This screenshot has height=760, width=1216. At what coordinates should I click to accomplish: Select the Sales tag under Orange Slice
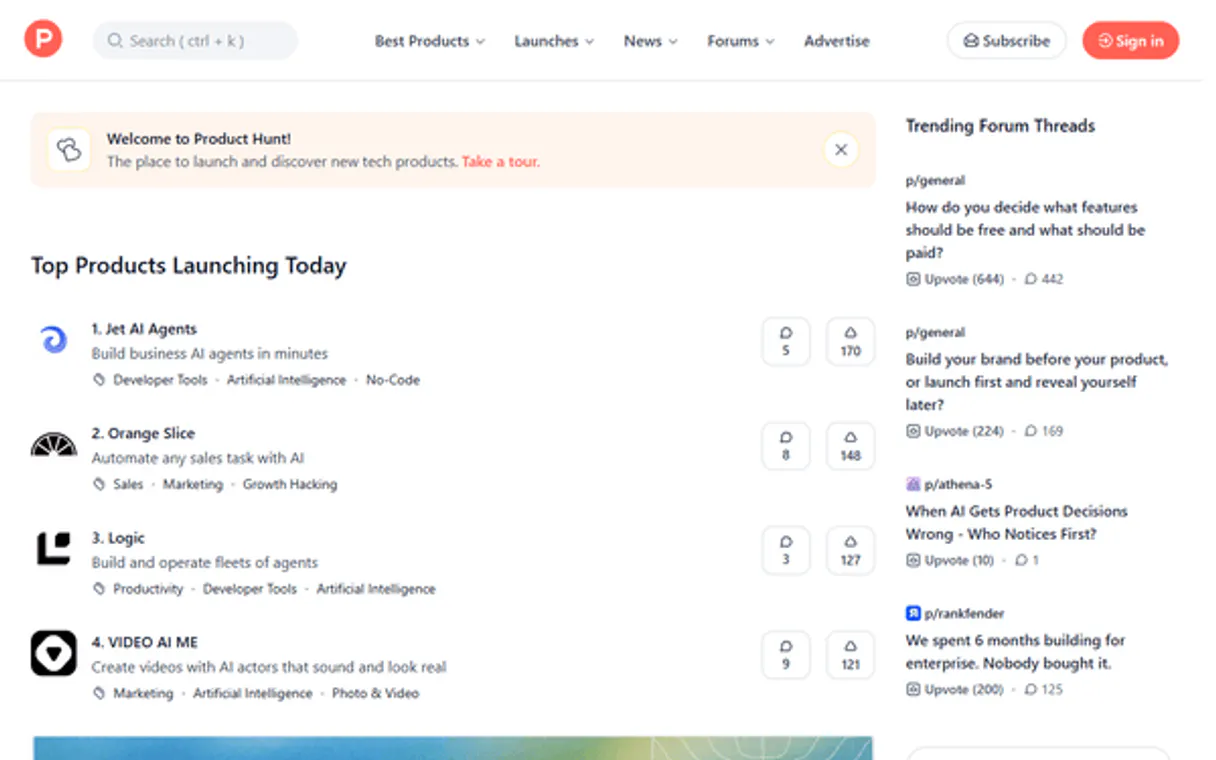[x=128, y=484]
